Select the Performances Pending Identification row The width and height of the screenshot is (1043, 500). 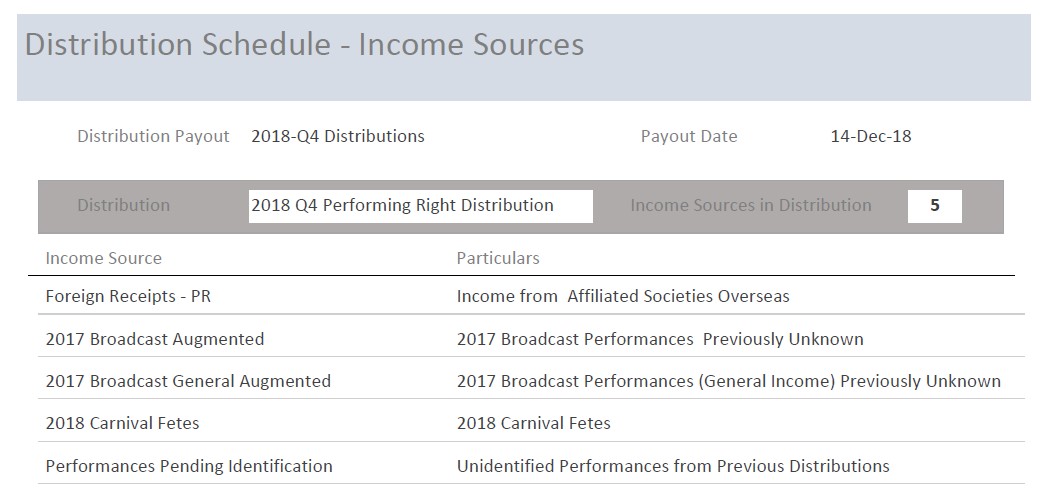[x=189, y=466]
